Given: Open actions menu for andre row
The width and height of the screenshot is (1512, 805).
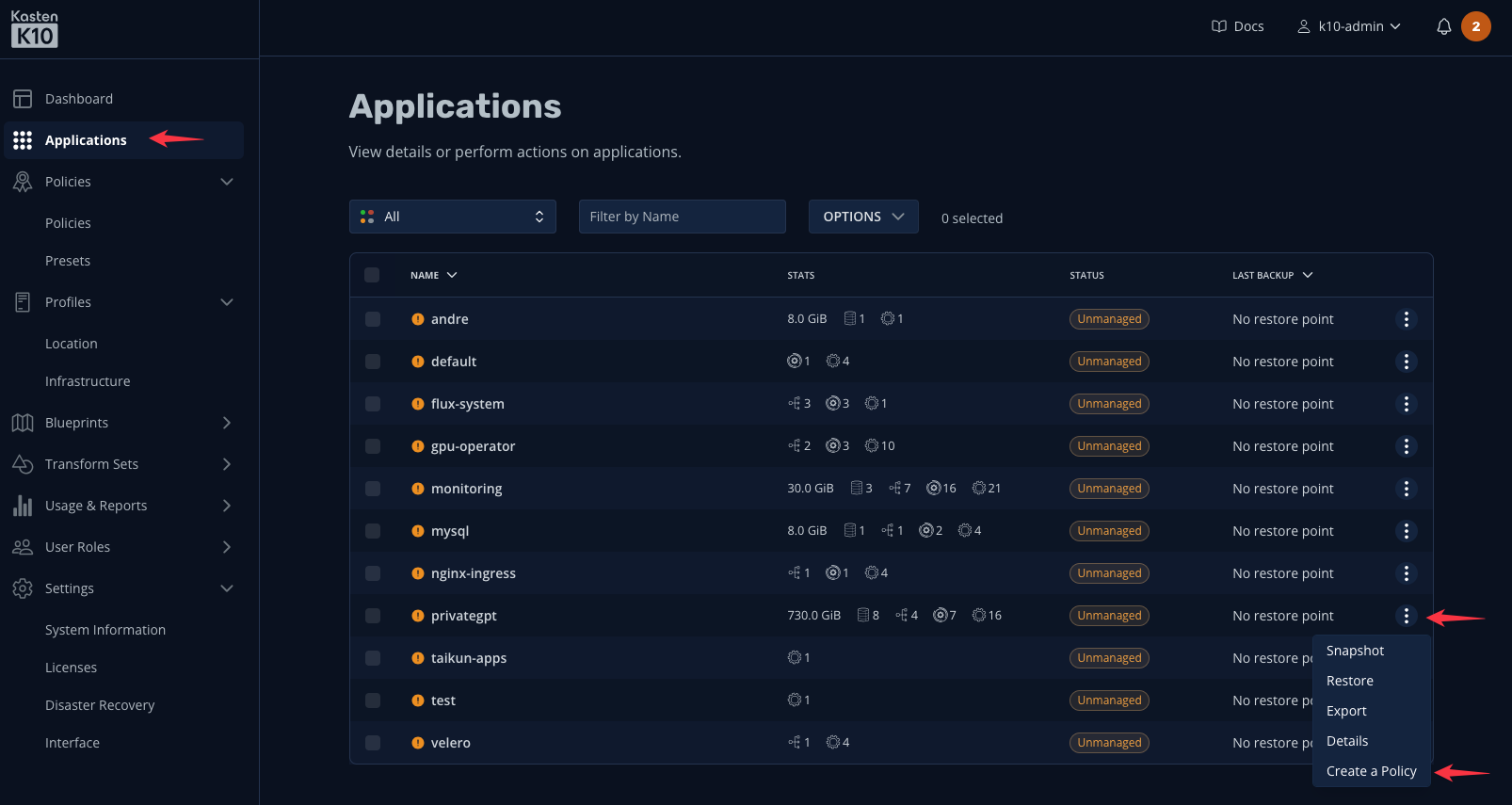Looking at the screenshot, I should coord(1406,319).
